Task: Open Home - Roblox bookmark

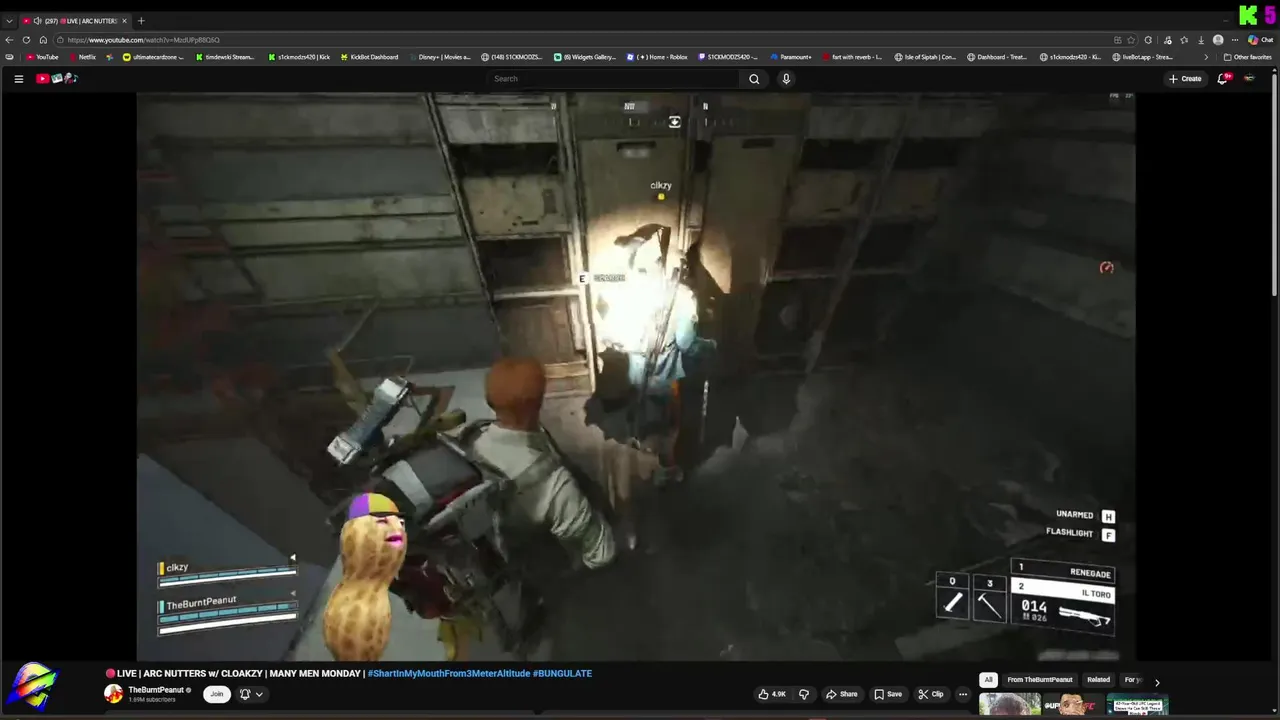Action: click(x=657, y=57)
